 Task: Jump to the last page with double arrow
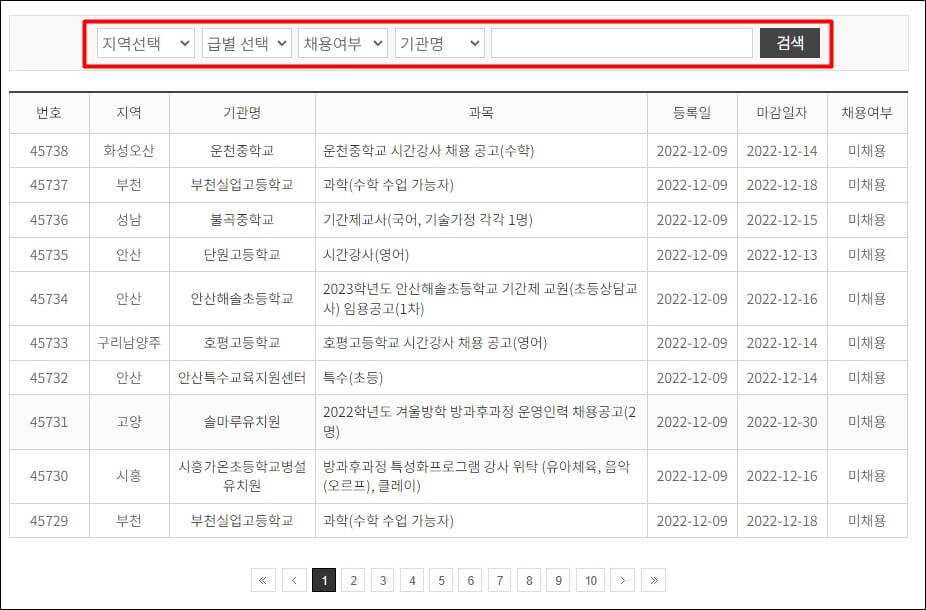[653, 580]
